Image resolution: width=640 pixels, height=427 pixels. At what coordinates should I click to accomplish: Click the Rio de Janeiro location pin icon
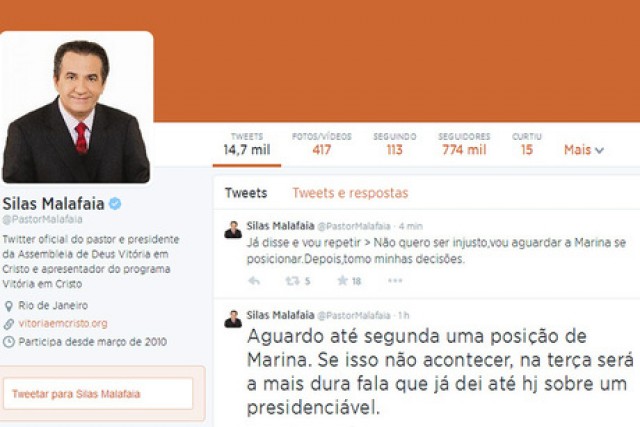coord(8,306)
